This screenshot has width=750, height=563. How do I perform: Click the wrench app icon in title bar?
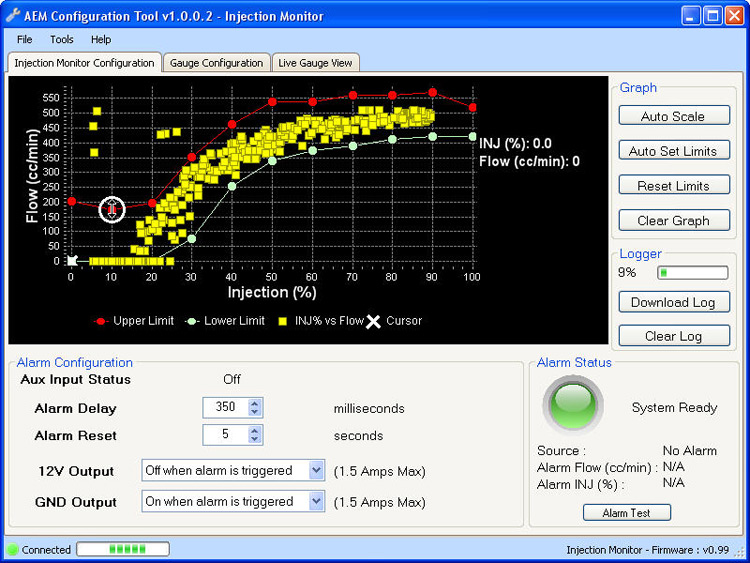tap(12, 15)
